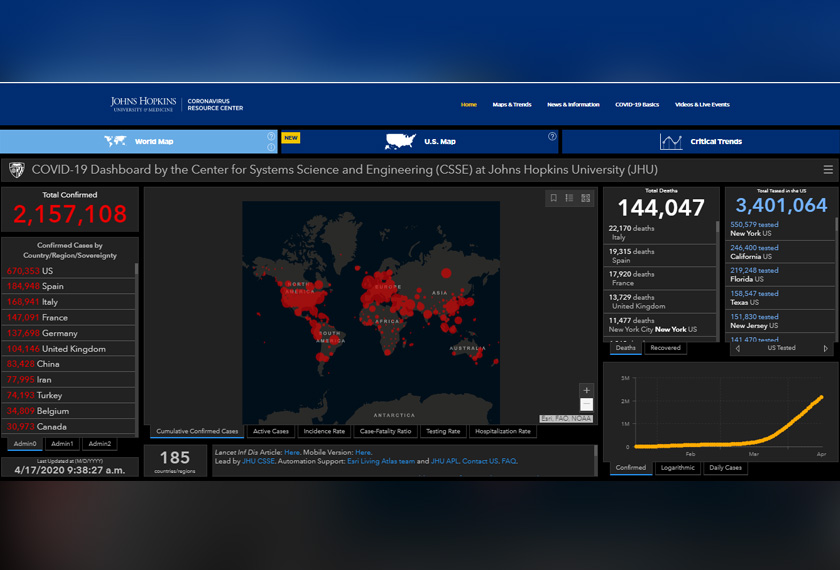Open the map legend icon

coord(569,198)
